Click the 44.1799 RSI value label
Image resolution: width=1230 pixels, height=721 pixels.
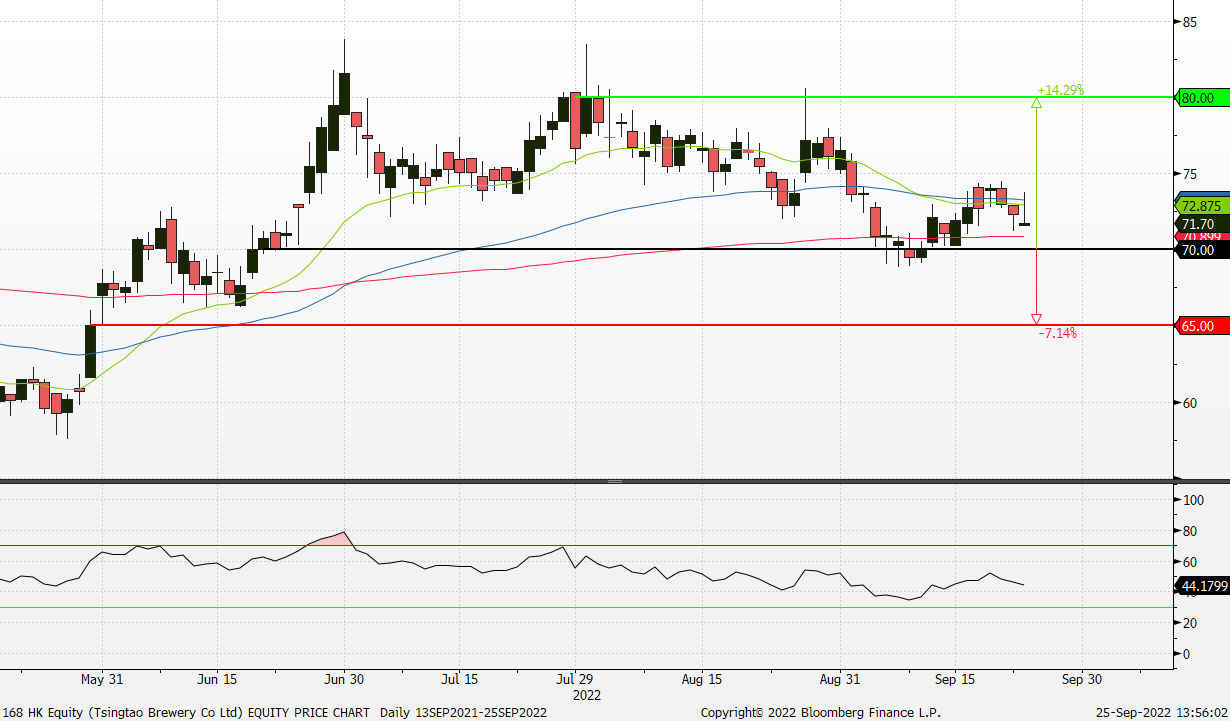click(x=1201, y=587)
